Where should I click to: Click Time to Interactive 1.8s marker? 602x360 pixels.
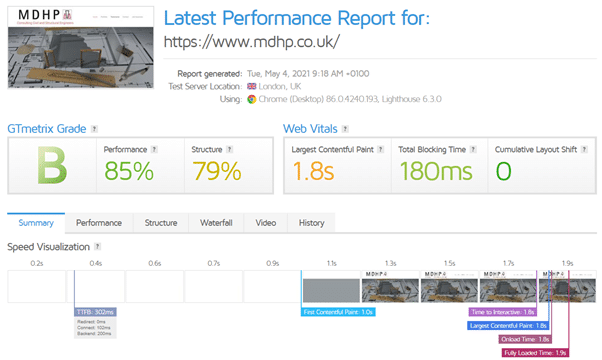pos(503,312)
